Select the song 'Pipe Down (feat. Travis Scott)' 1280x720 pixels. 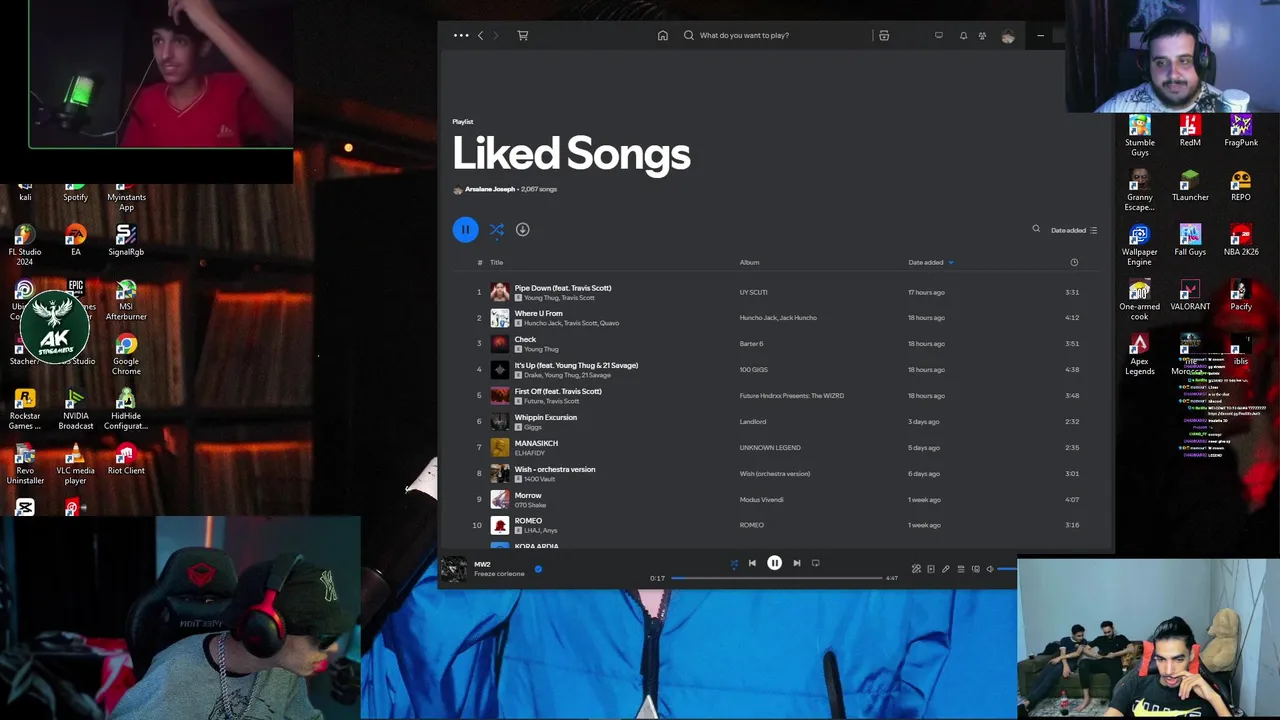pos(563,288)
